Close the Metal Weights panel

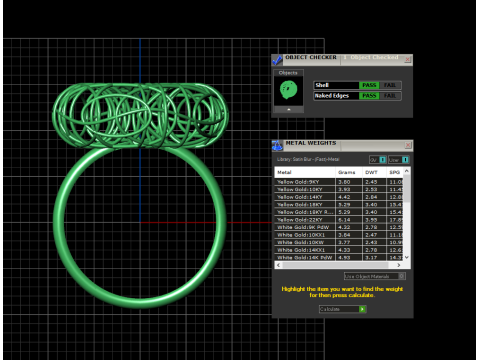(408, 145)
